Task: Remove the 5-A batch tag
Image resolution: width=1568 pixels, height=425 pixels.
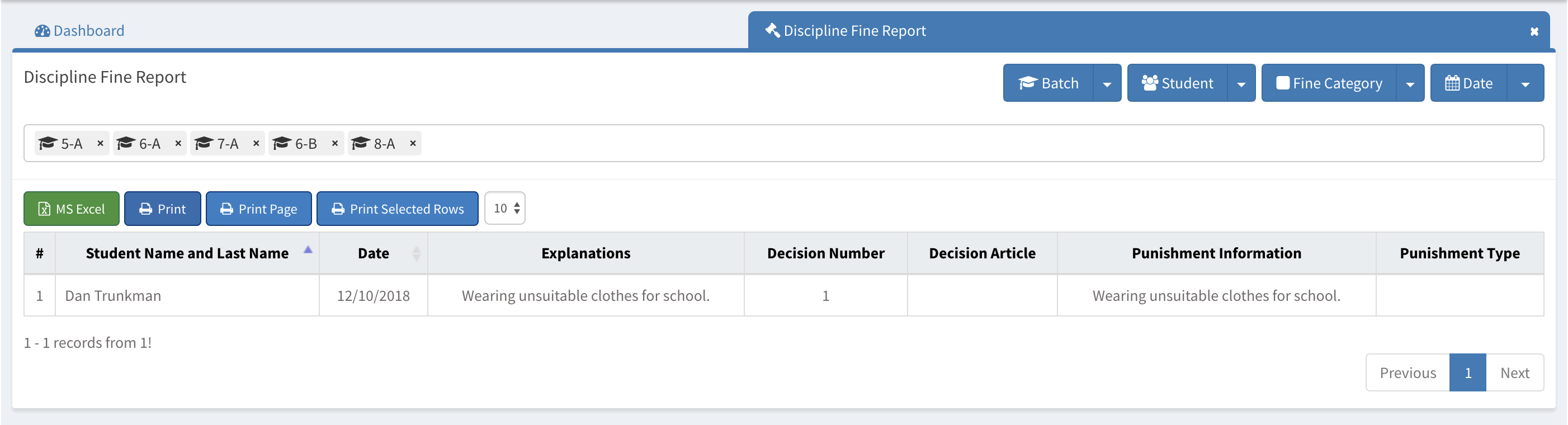Action: pyautogui.click(x=101, y=143)
